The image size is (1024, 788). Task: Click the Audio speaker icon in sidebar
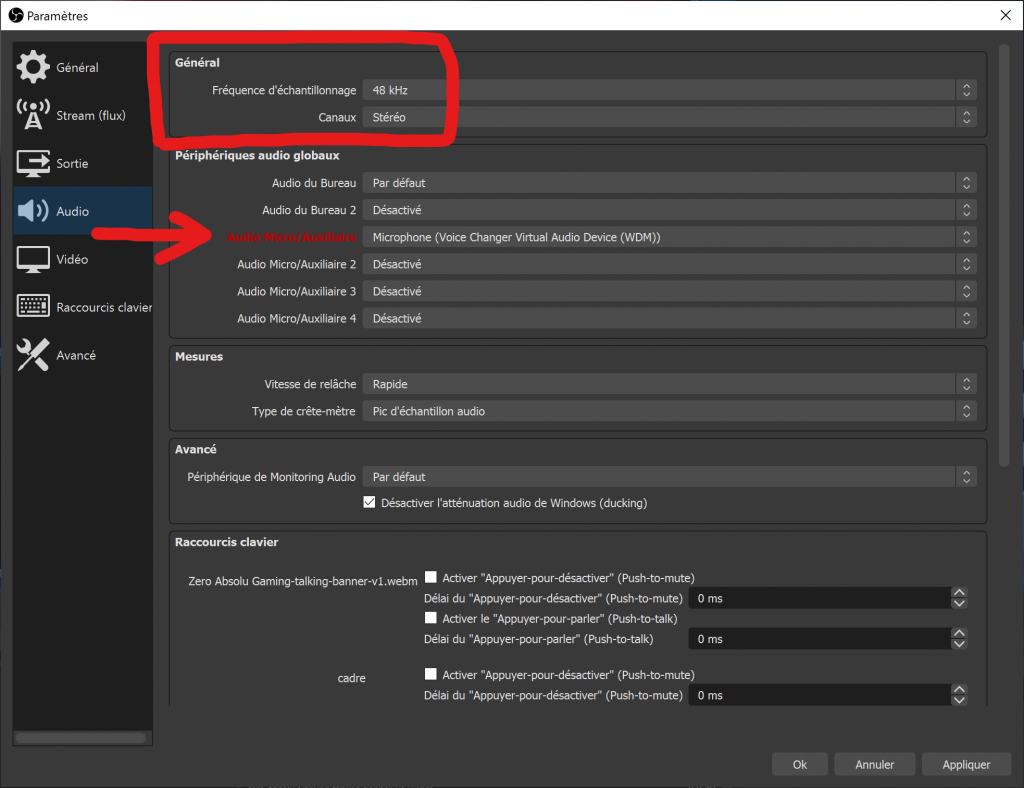[33, 211]
